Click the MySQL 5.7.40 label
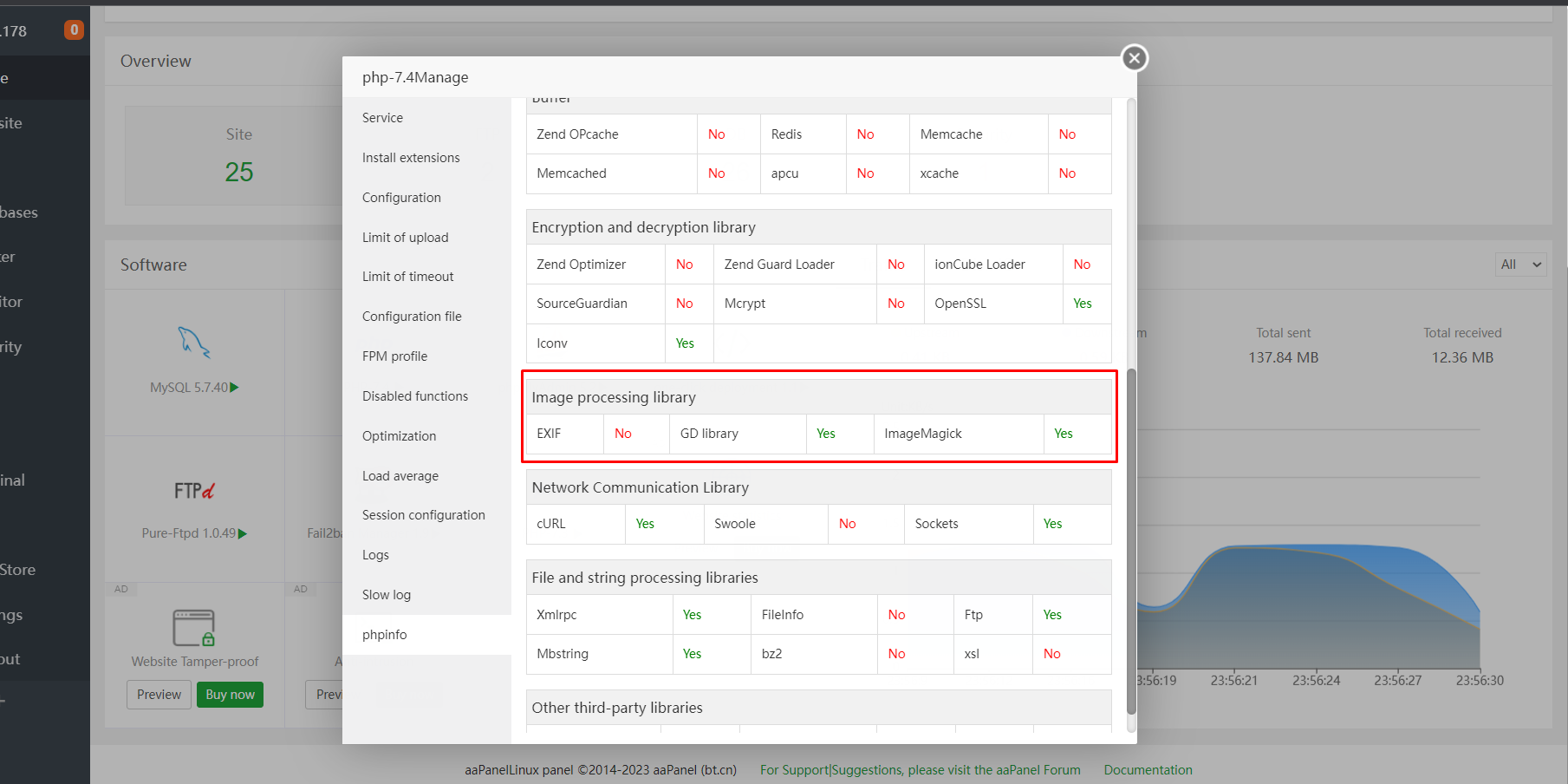This screenshot has height=784, width=1568. coord(189,388)
